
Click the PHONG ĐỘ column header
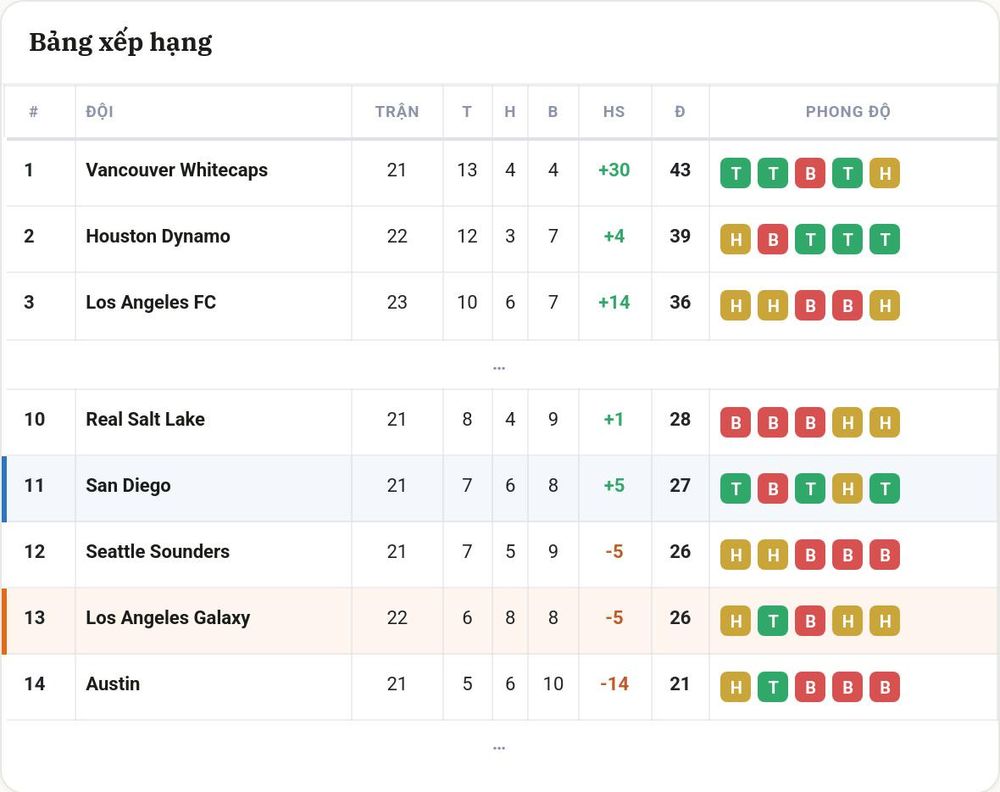[848, 112]
